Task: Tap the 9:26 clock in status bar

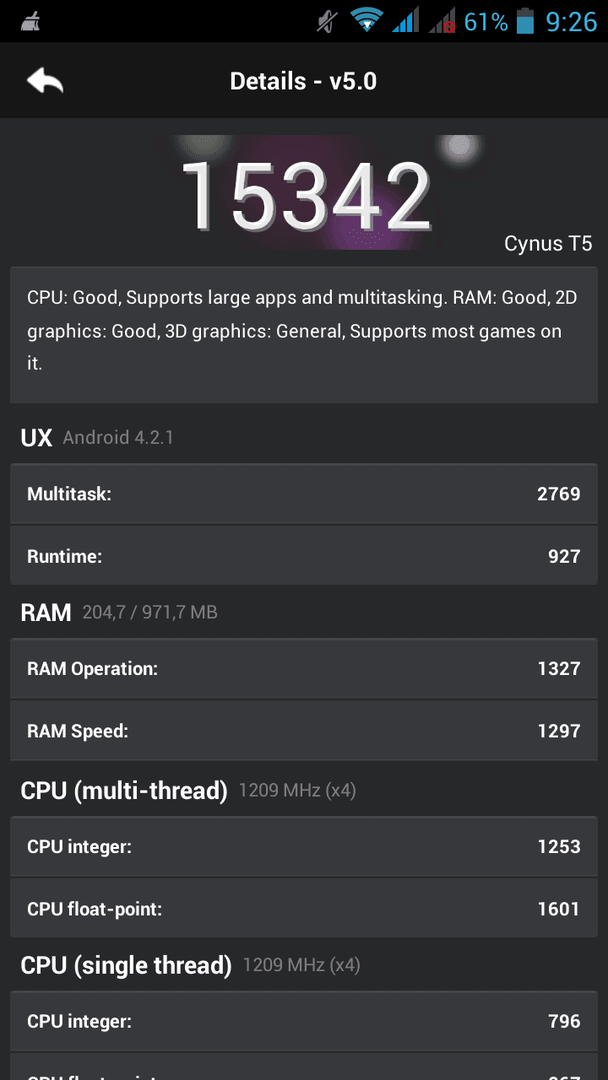Action: click(x=571, y=21)
